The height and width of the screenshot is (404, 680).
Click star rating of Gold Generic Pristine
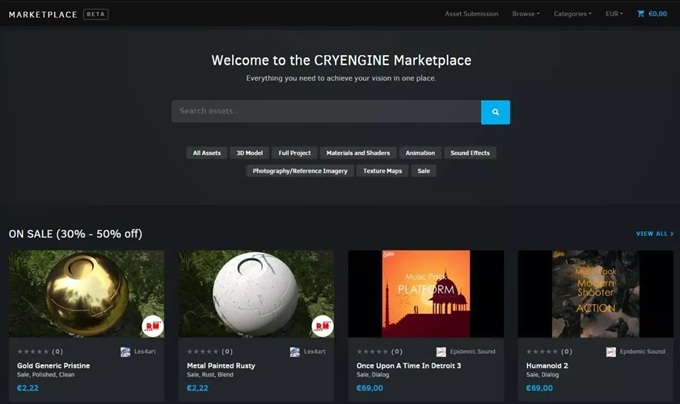[33, 352]
